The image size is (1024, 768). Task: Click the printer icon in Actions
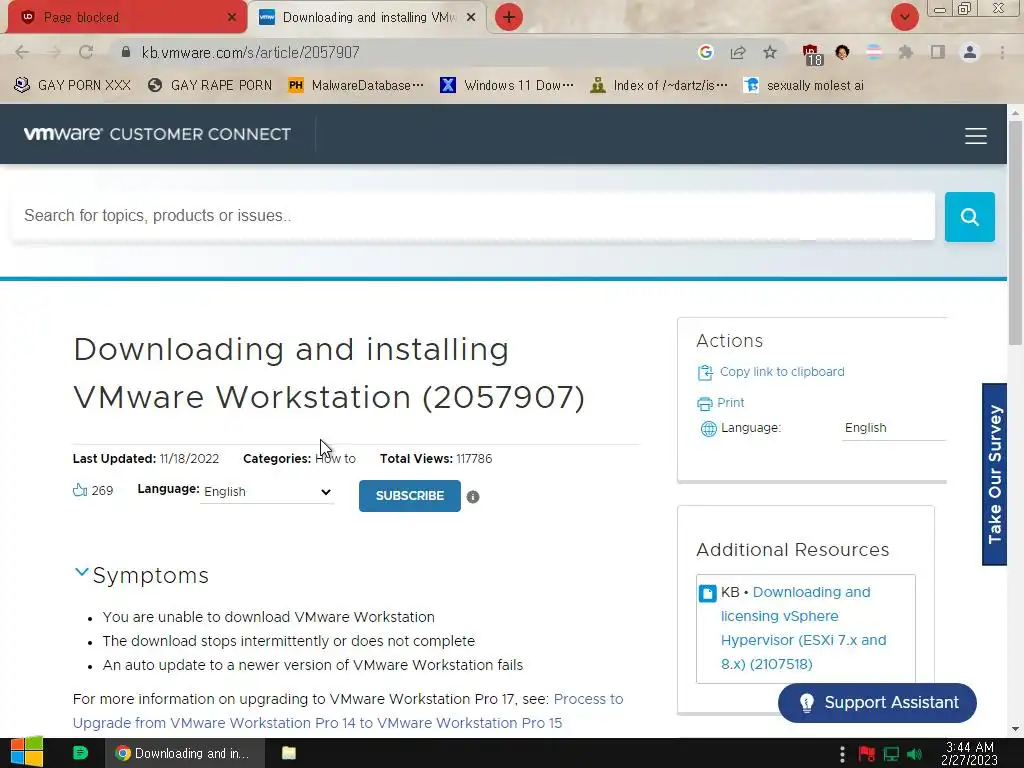point(705,404)
